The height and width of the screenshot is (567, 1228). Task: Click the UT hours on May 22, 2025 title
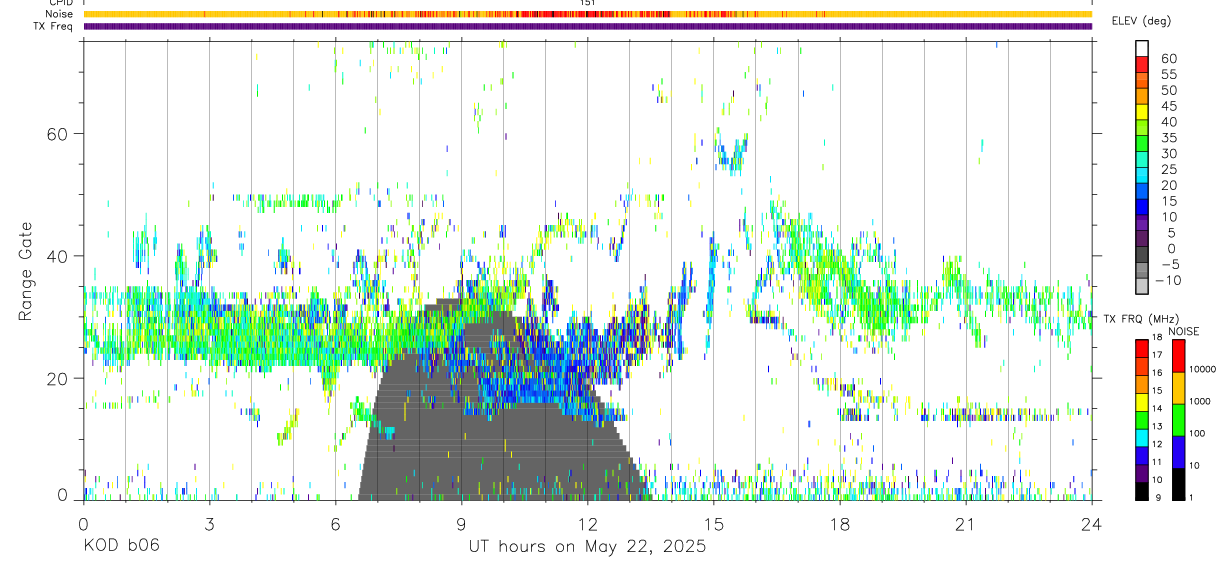coord(587,546)
